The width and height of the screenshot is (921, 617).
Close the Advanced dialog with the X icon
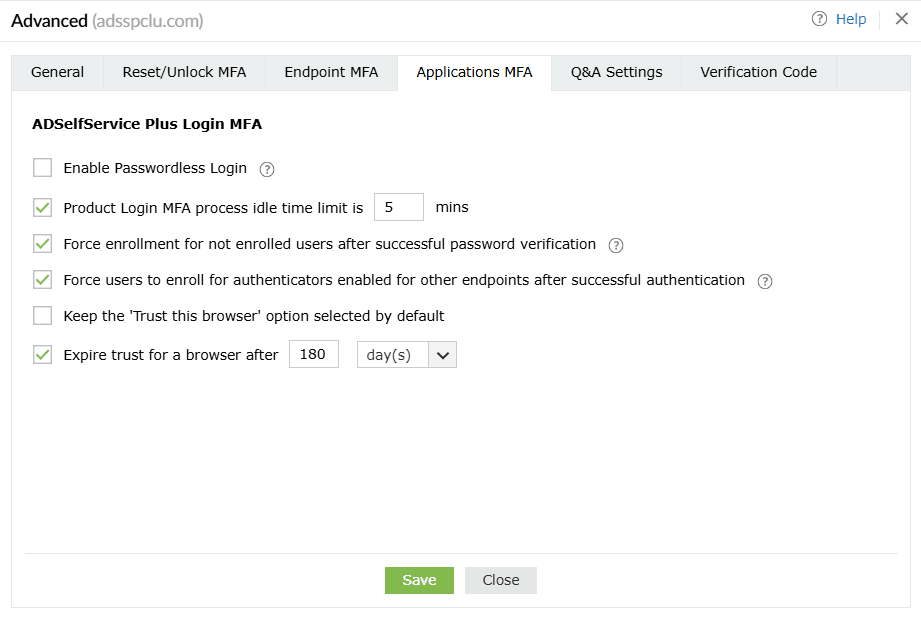901,19
